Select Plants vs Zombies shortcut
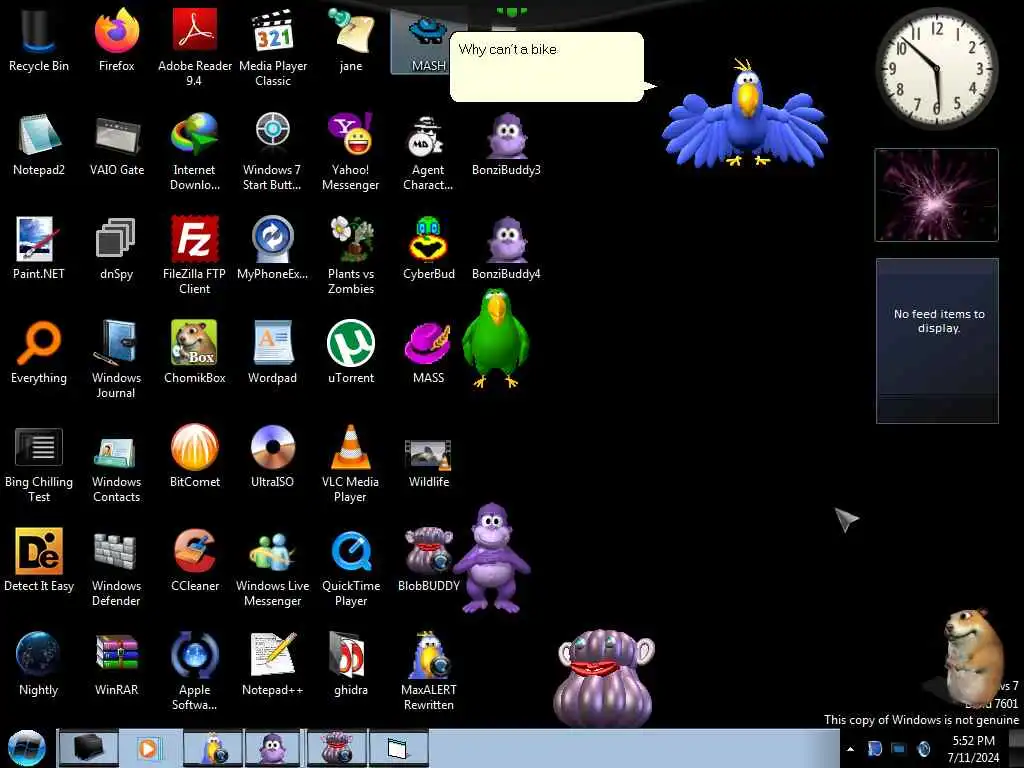 click(351, 255)
